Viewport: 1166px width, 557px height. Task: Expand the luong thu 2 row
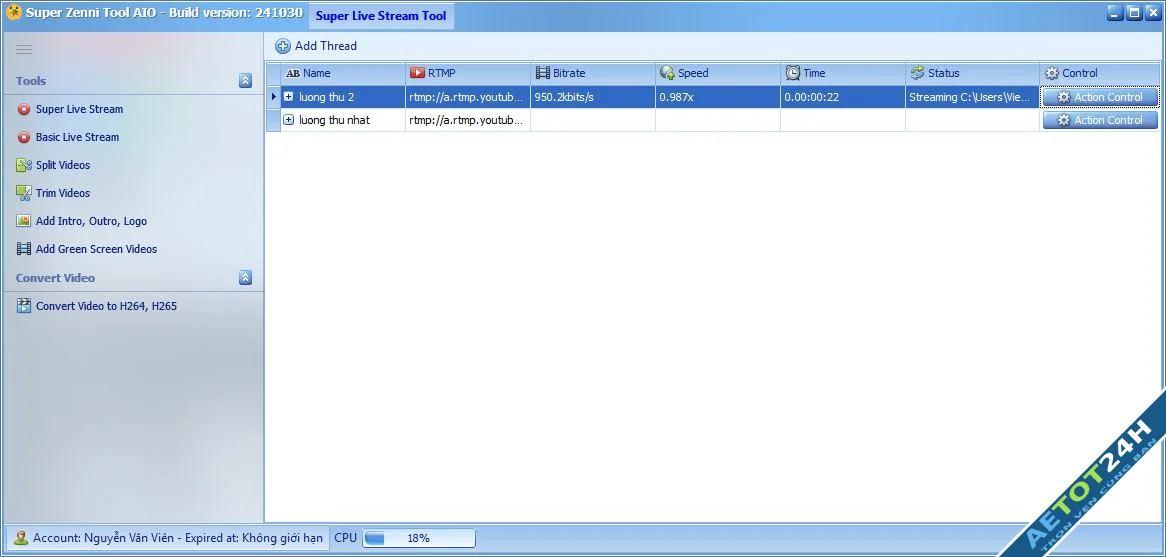pyautogui.click(x=289, y=97)
